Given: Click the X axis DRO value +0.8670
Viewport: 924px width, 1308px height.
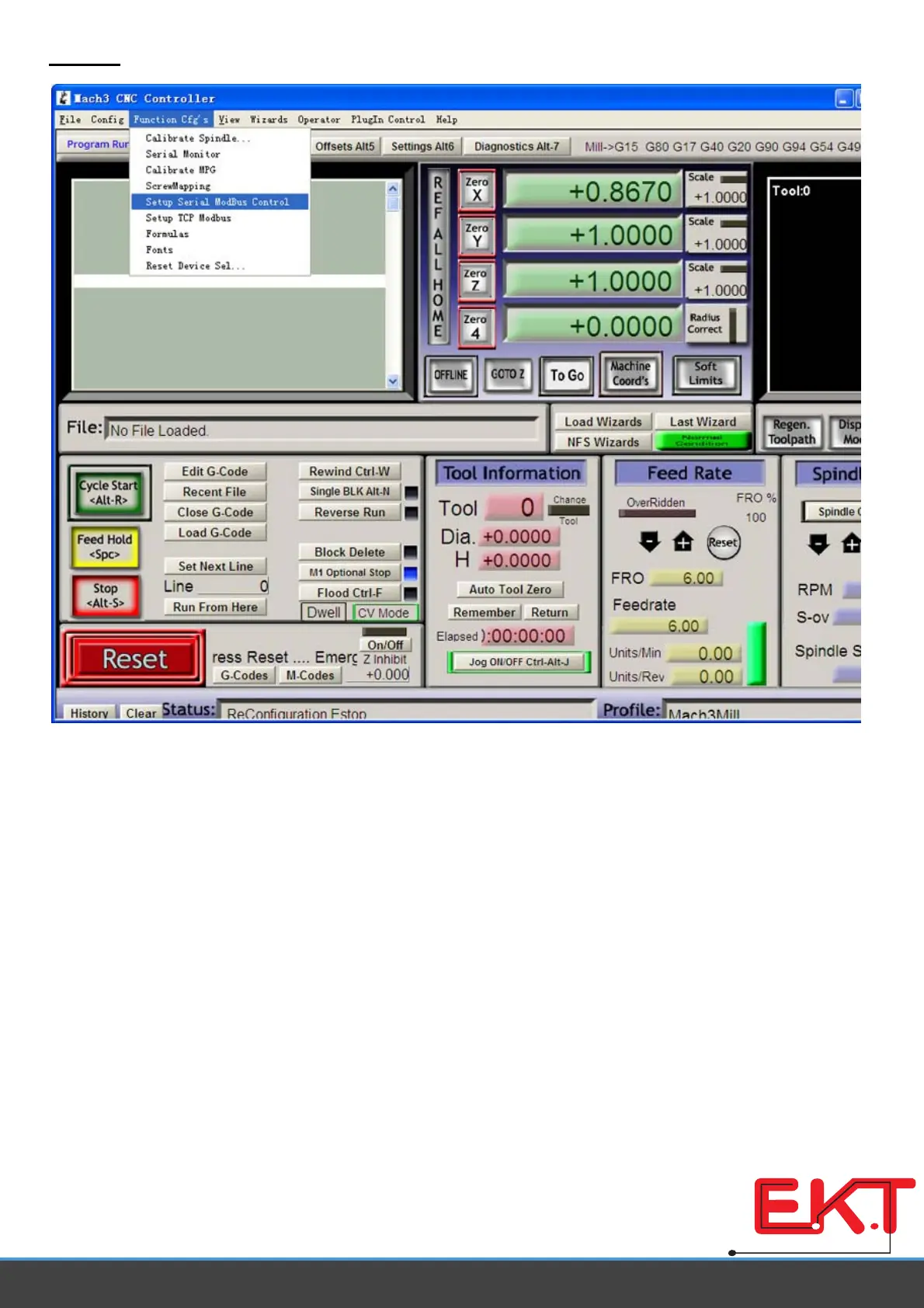Looking at the screenshot, I should pos(593,191).
